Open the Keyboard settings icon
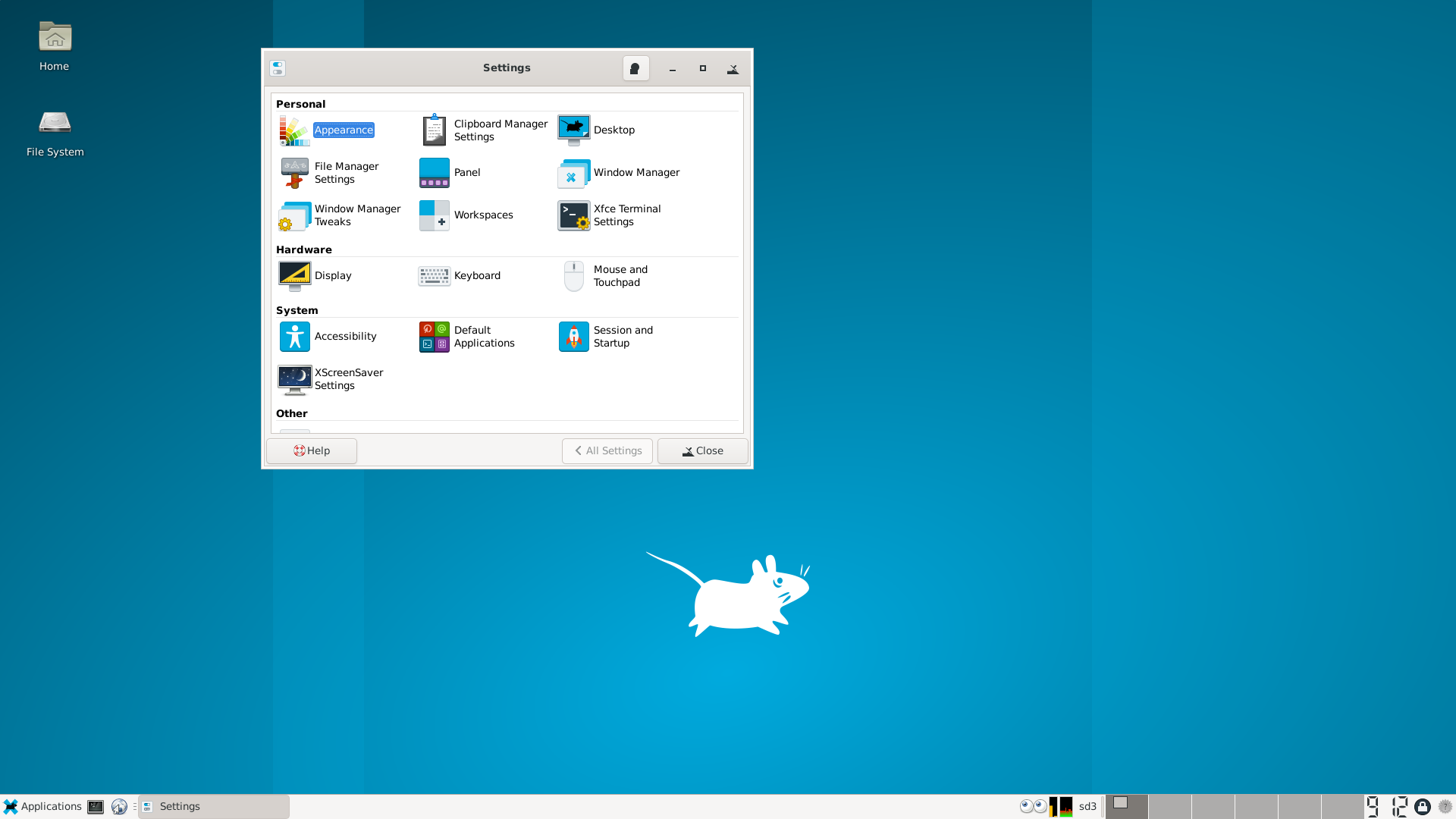Screen dimensions: 1456x819 coord(434,276)
